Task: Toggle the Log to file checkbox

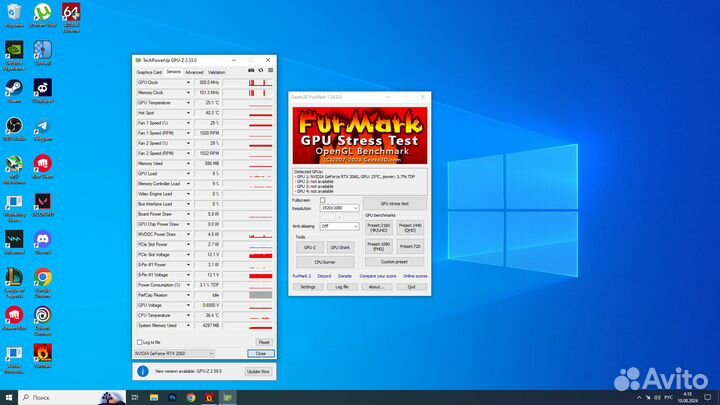Action: tap(139, 342)
